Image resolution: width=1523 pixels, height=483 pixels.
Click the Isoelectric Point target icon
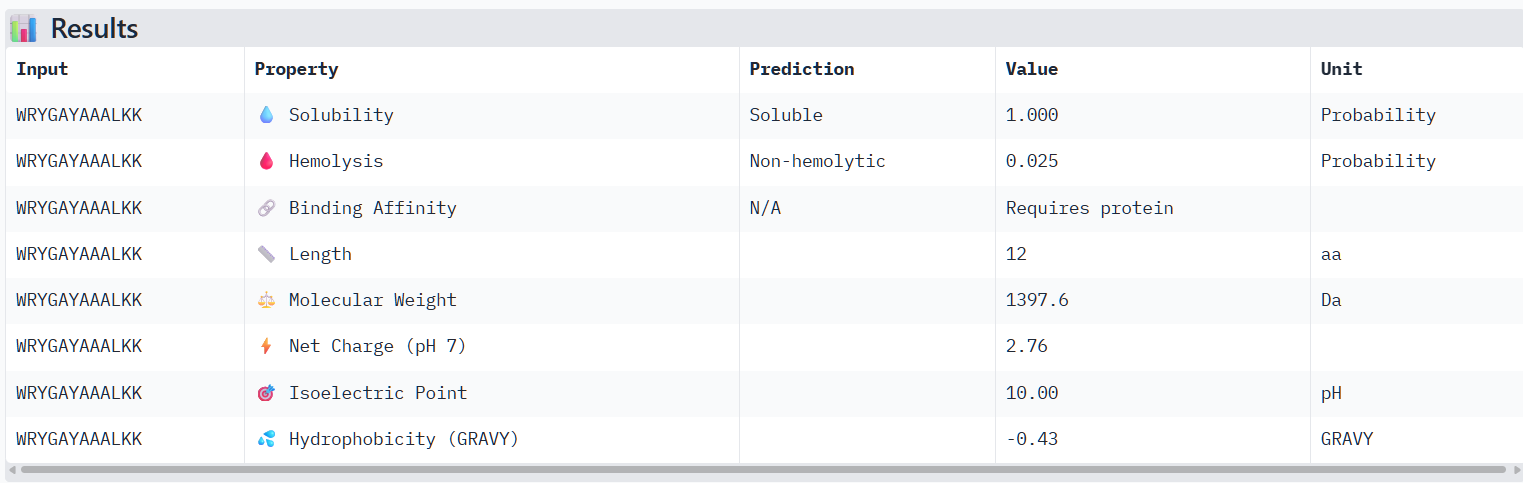coord(266,393)
